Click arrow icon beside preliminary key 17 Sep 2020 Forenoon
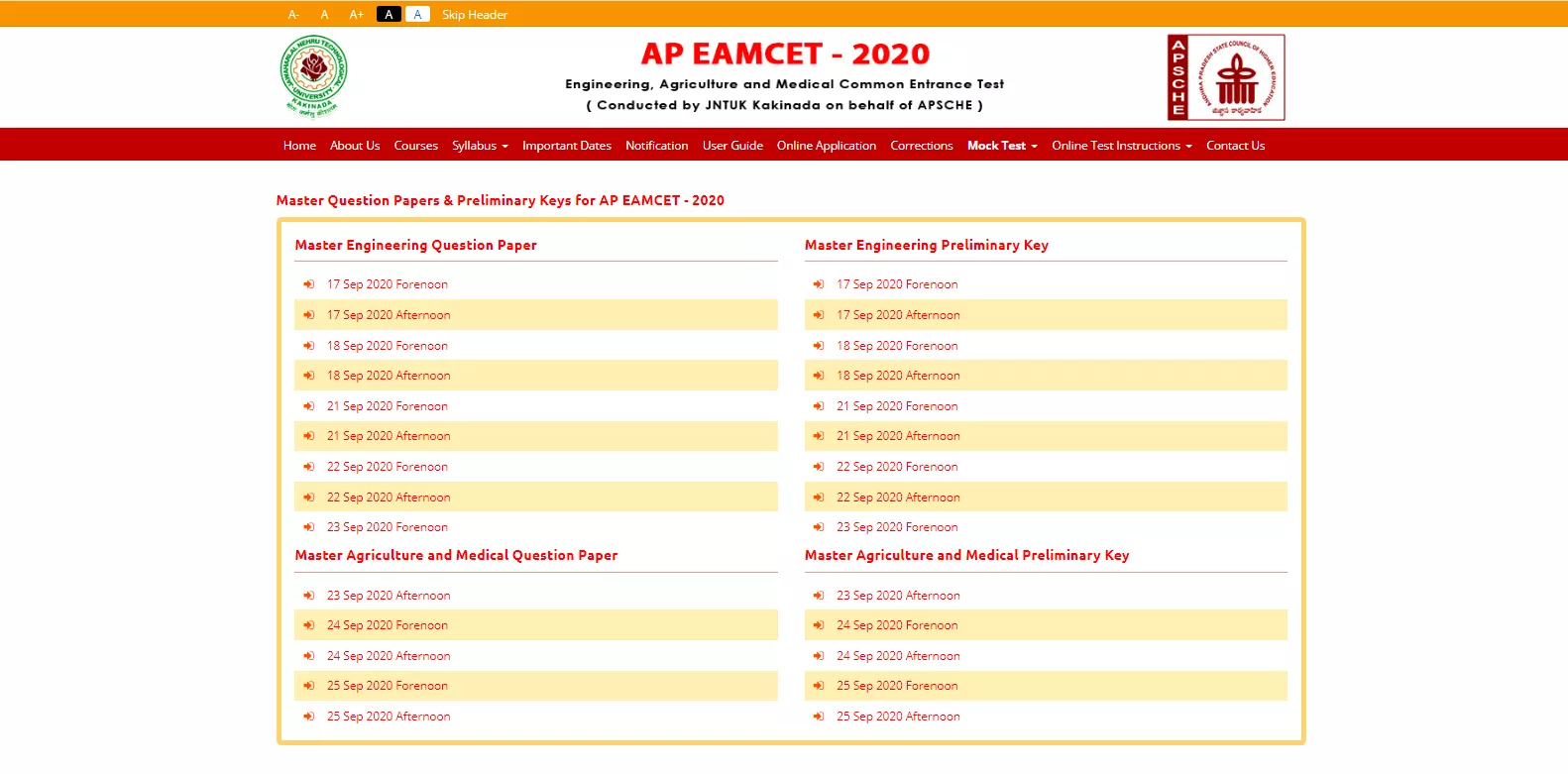Viewport: 1568px width, 774px height. point(819,284)
